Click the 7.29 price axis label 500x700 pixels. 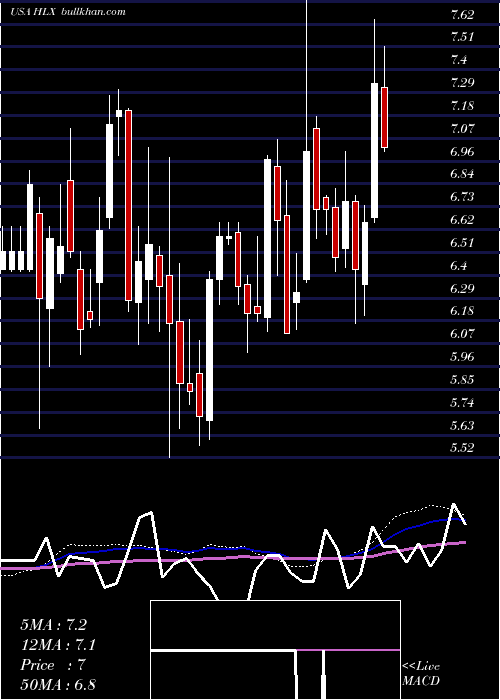[x=462, y=83]
